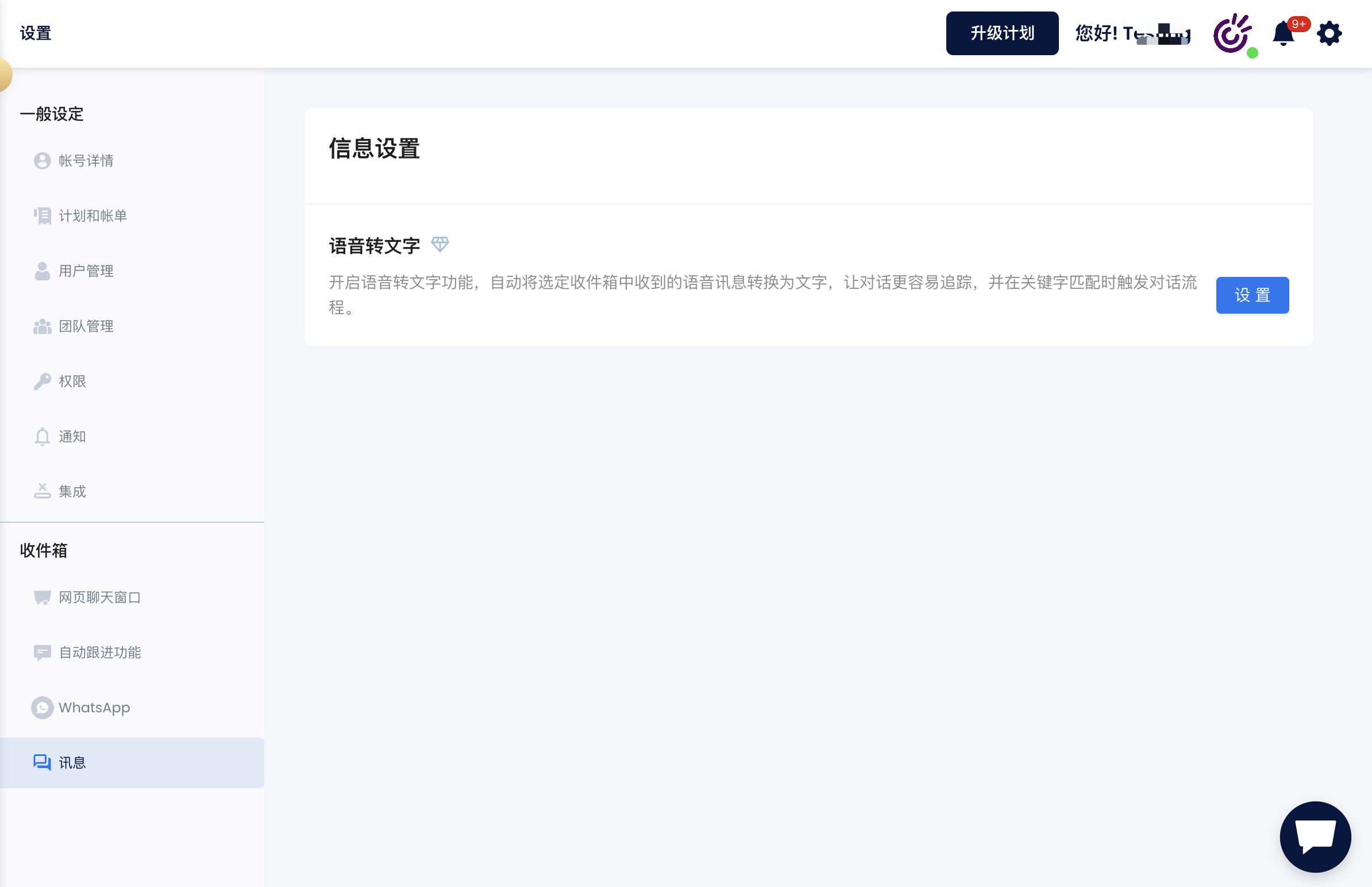Open 自动跟进功能 in the sidebar
This screenshot has width=1372, height=887.
(99, 653)
